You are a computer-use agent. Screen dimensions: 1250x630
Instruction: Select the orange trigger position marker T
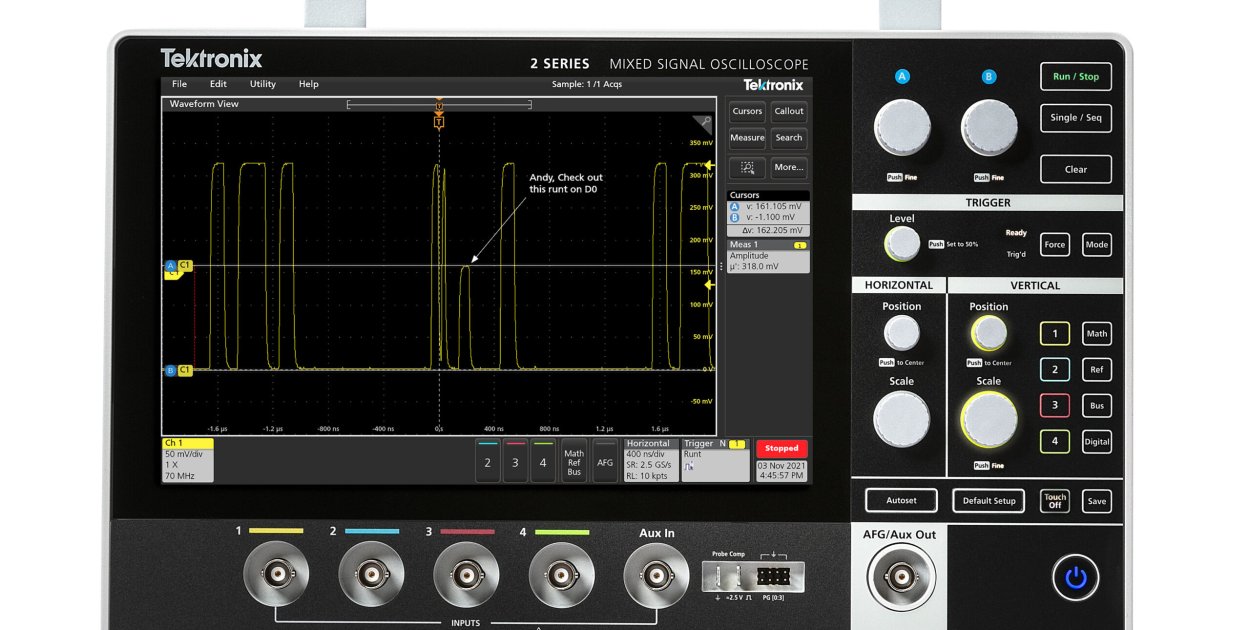[438, 121]
